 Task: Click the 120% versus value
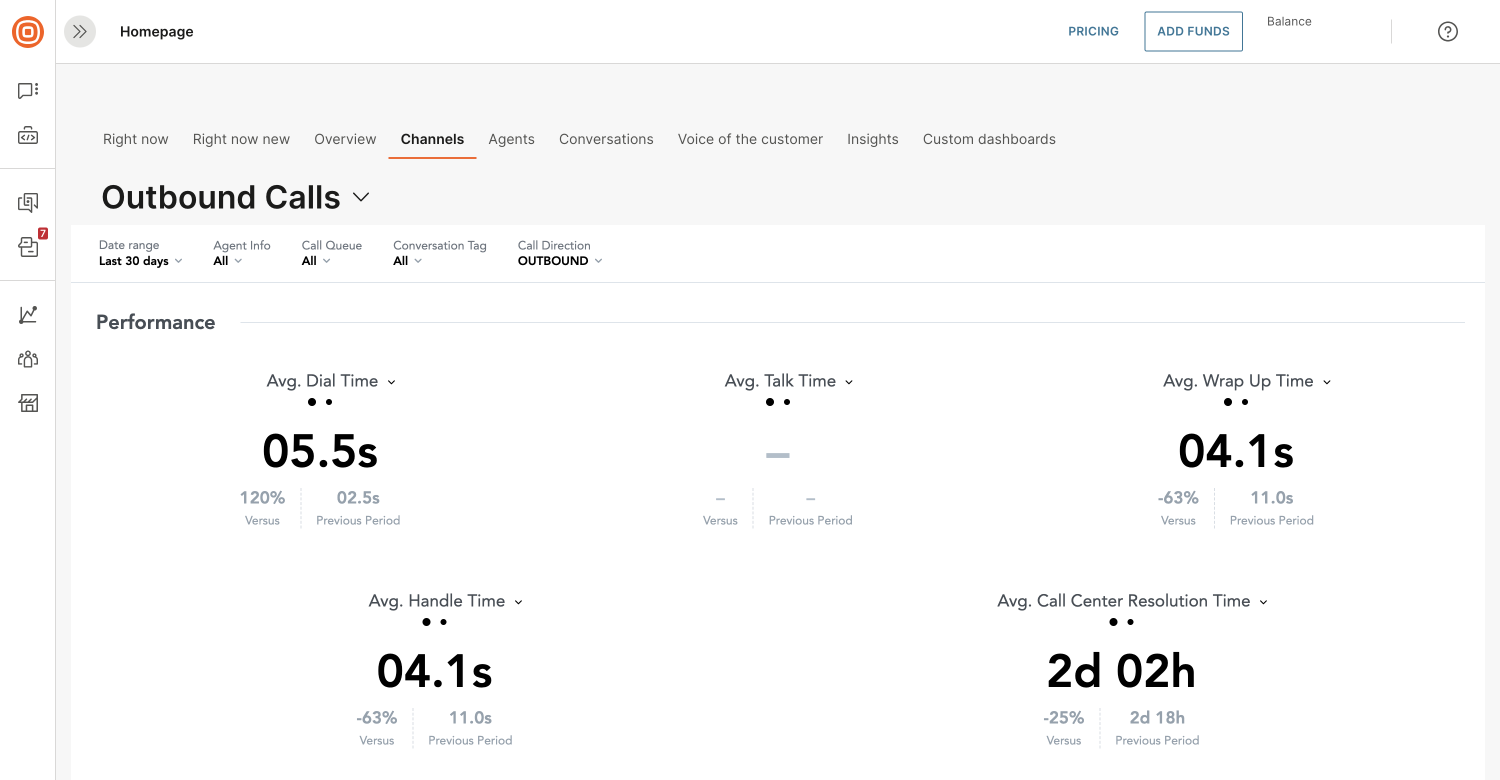click(x=262, y=498)
